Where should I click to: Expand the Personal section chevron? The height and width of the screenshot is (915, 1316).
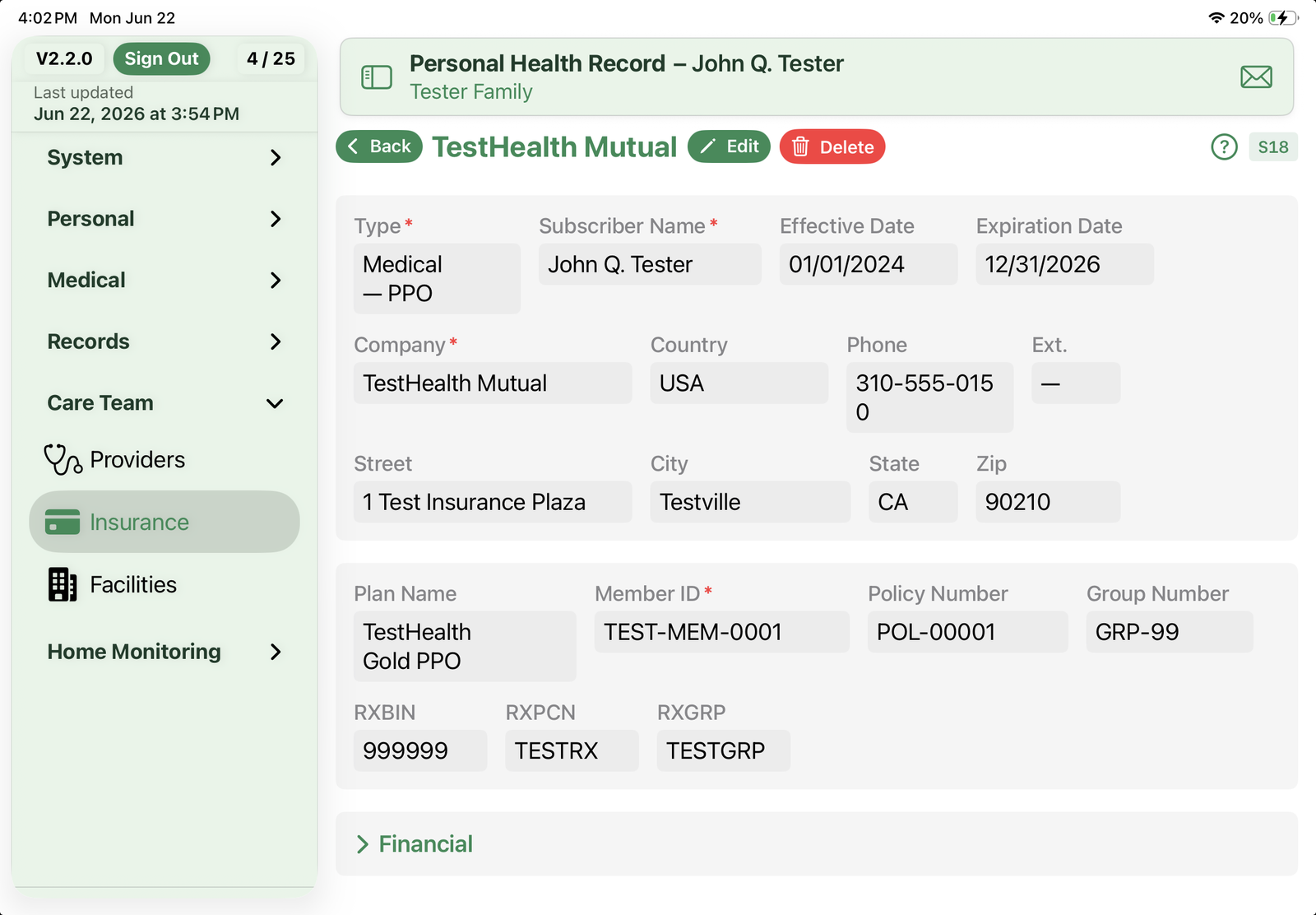click(x=276, y=219)
